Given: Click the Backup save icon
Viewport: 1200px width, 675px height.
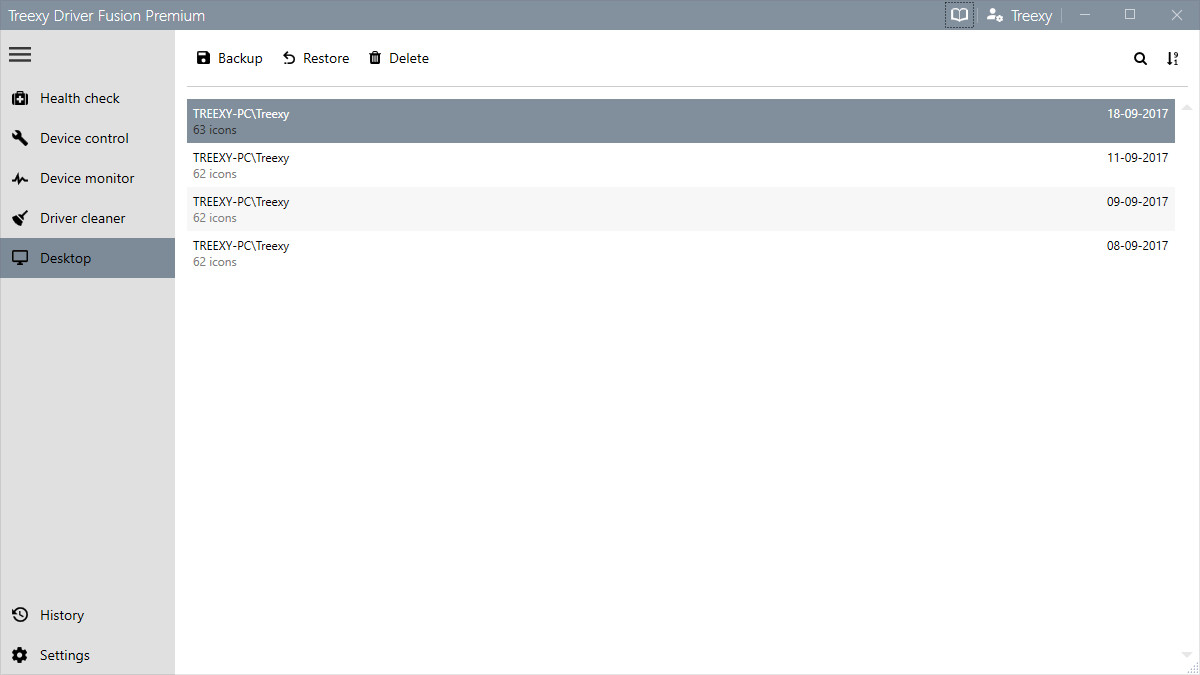Looking at the screenshot, I should click(x=203, y=58).
